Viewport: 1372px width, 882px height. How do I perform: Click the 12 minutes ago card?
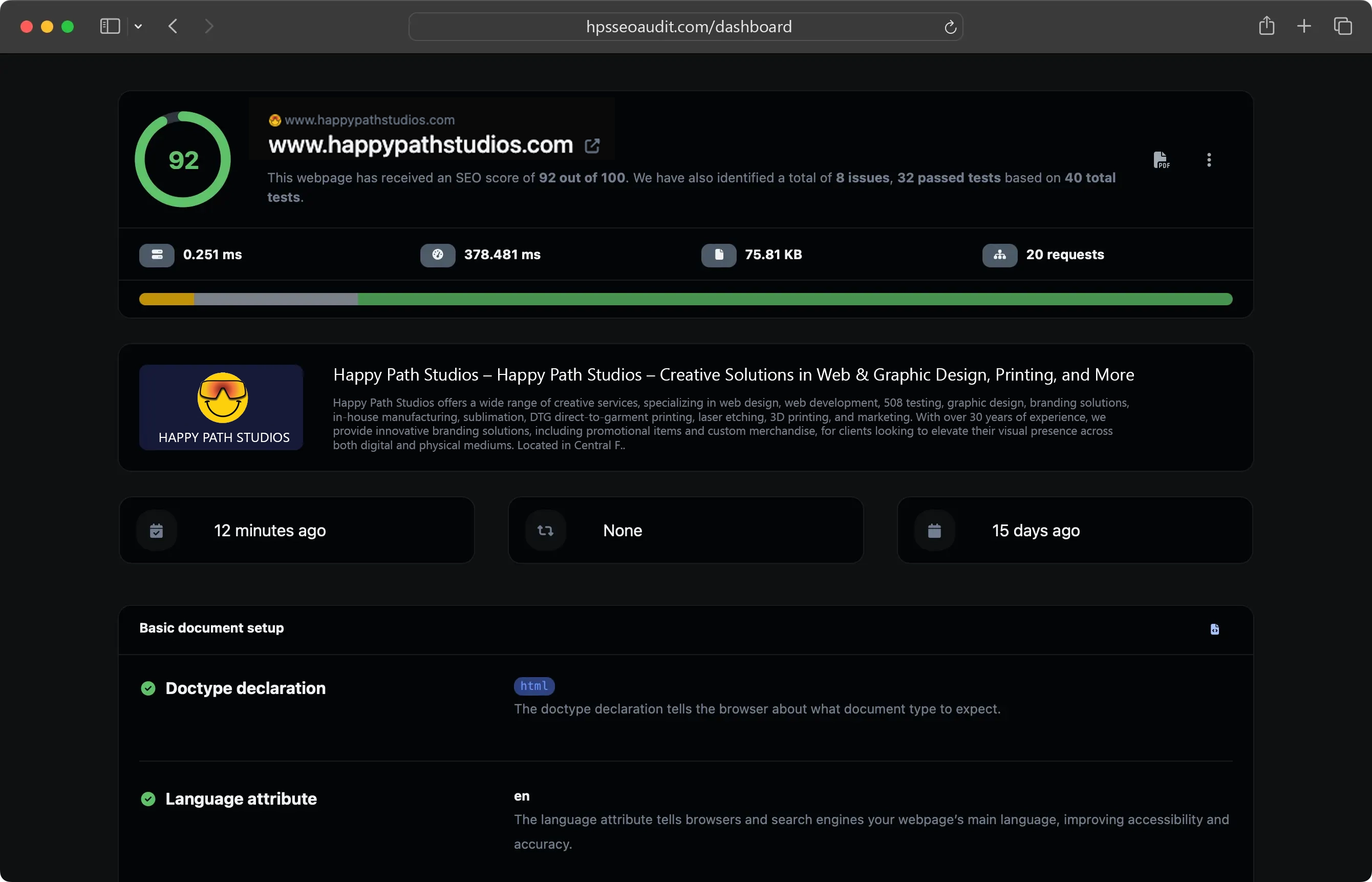coord(296,531)
